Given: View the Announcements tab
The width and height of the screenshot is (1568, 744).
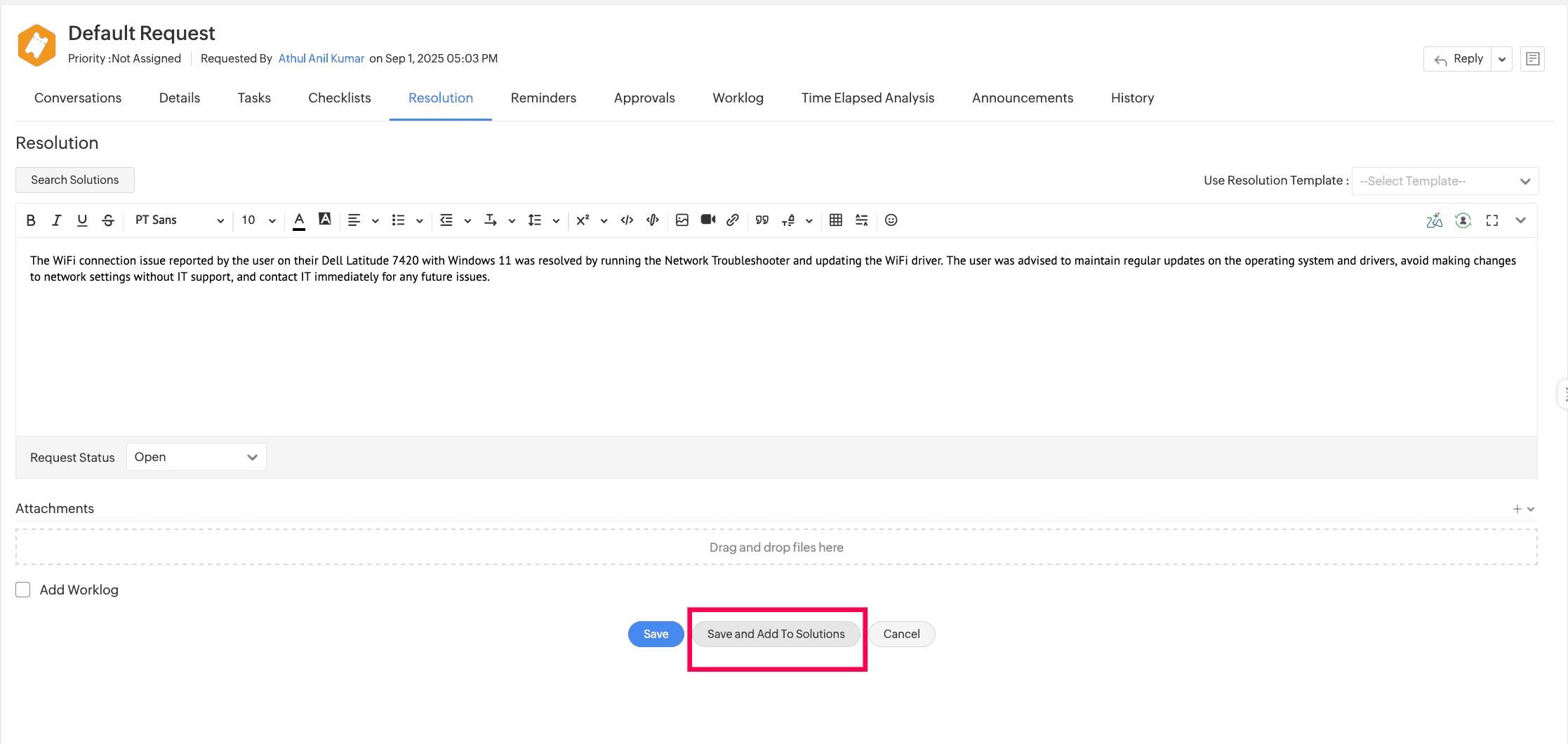Looking at the screenshot, I should pos(1023,98).
